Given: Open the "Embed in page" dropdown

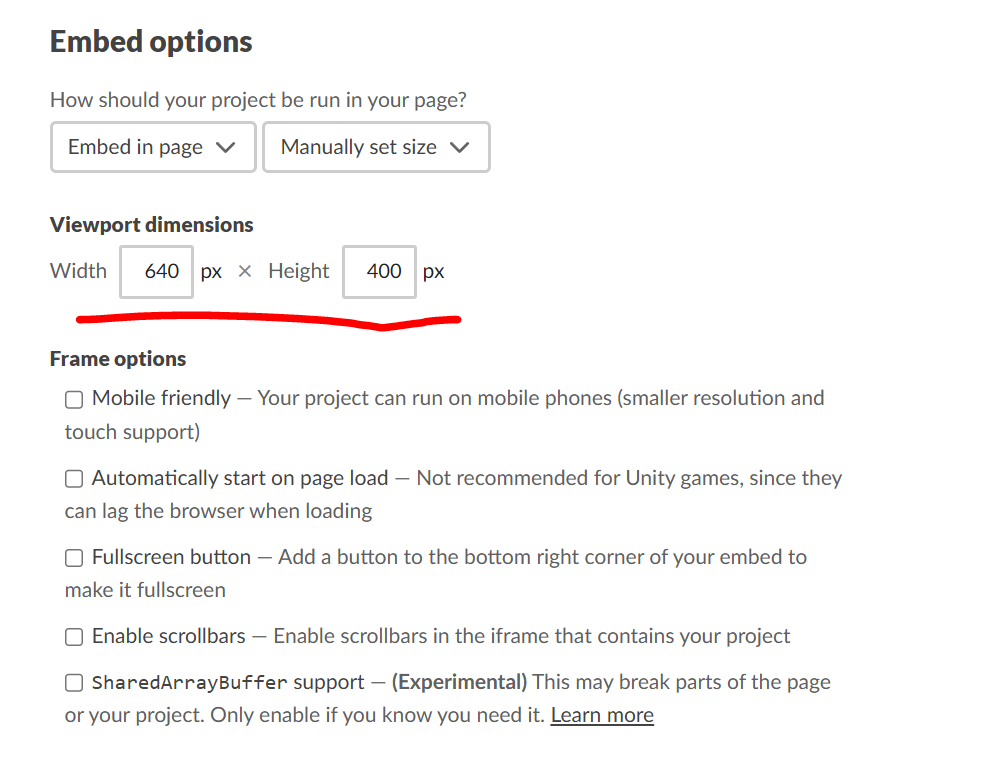Looking at the screenshot, I should (152, 147).
